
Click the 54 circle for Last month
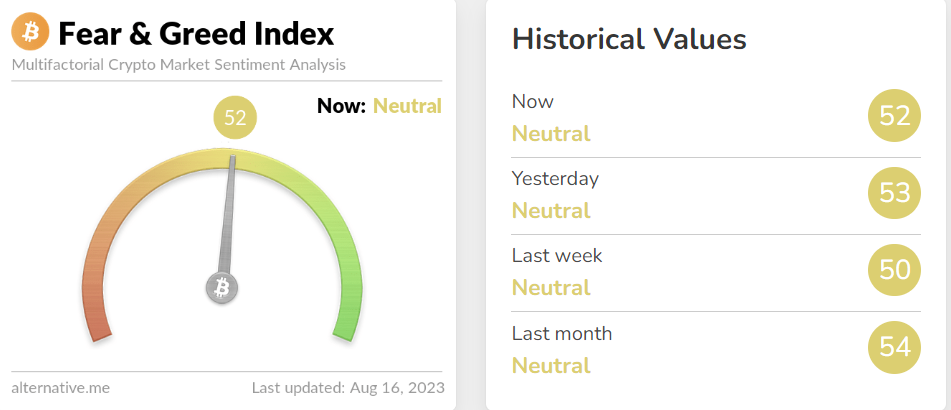click(x=894, y=347)
